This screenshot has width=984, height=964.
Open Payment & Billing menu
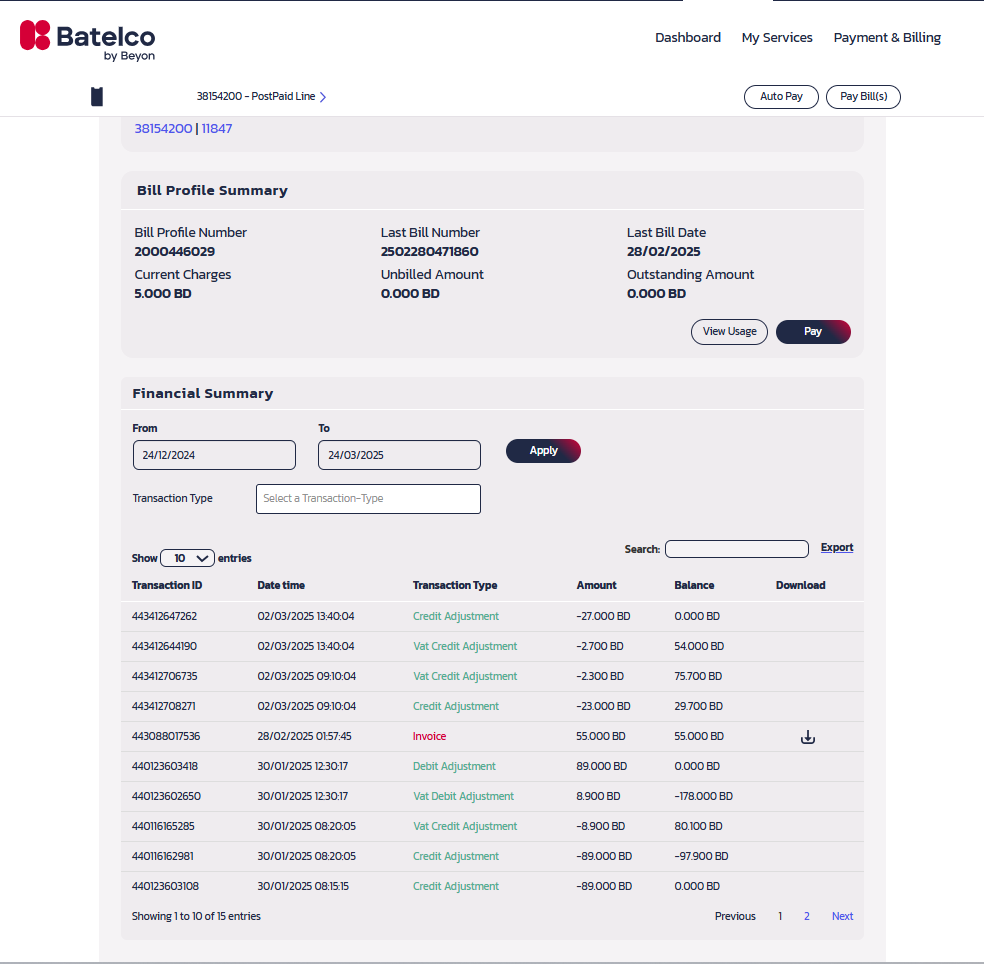coord(887,38)
